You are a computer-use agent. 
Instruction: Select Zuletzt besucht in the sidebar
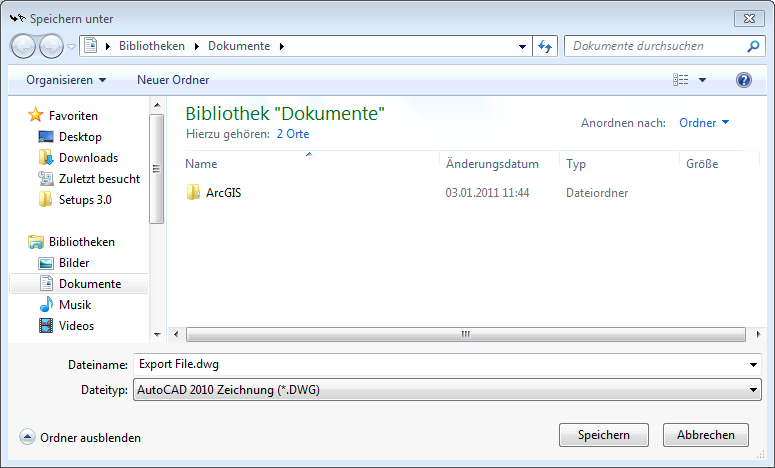tap(99, 179)
